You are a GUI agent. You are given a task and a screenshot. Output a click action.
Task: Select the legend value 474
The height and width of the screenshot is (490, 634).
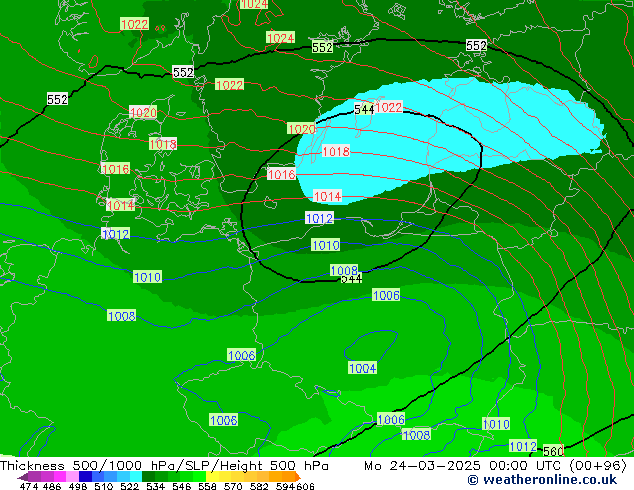click(29, 486)
